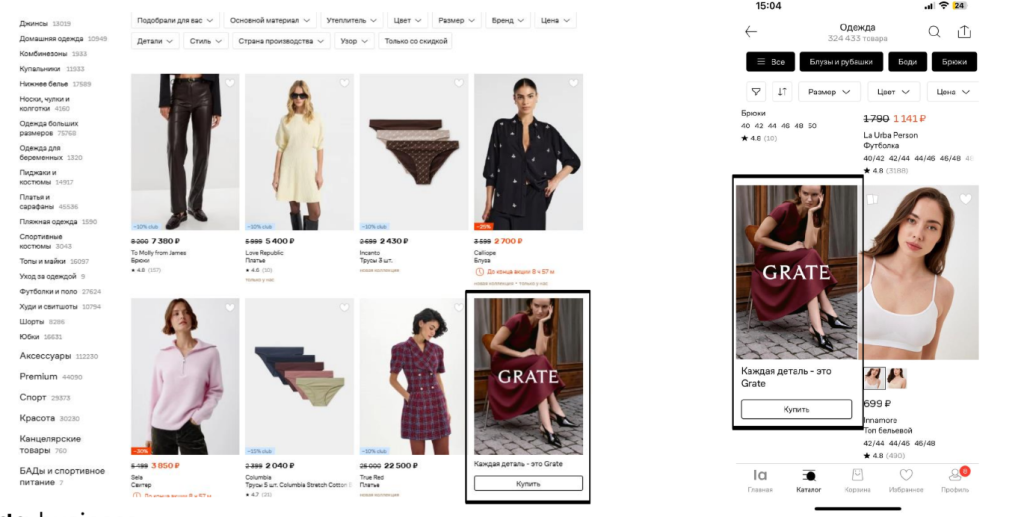The image size is (1024, 517).
Task: Enable the Только со скидкой filter
Action: point(415,41)
